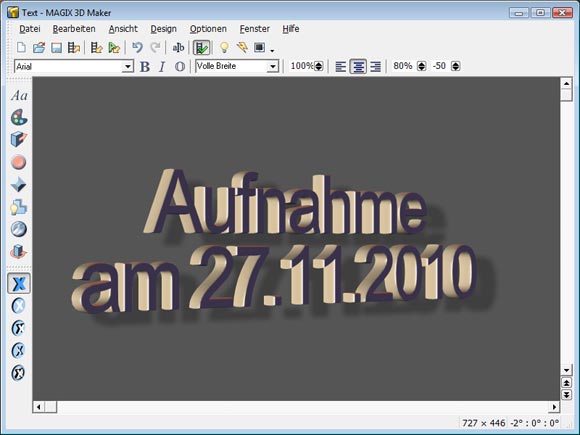Undo the last action
Image resolution: width=580 pixels, height=435 pixels.
point(137,47)
